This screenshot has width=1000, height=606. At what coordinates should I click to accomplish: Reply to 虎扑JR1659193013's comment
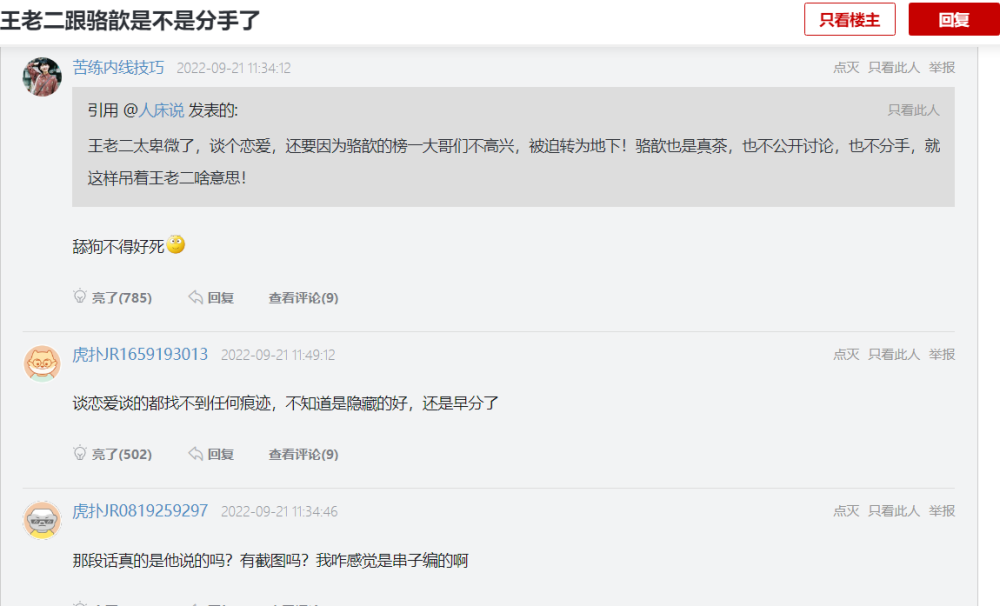[x=211, y=454]
